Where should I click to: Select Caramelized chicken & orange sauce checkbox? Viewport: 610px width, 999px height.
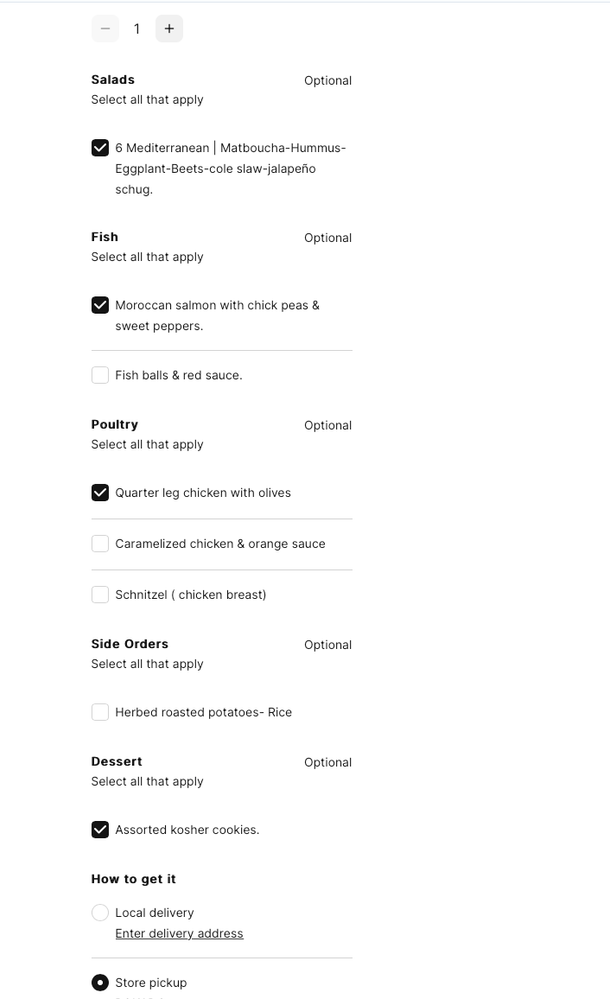pyautogui.click(x=100, y=544)
